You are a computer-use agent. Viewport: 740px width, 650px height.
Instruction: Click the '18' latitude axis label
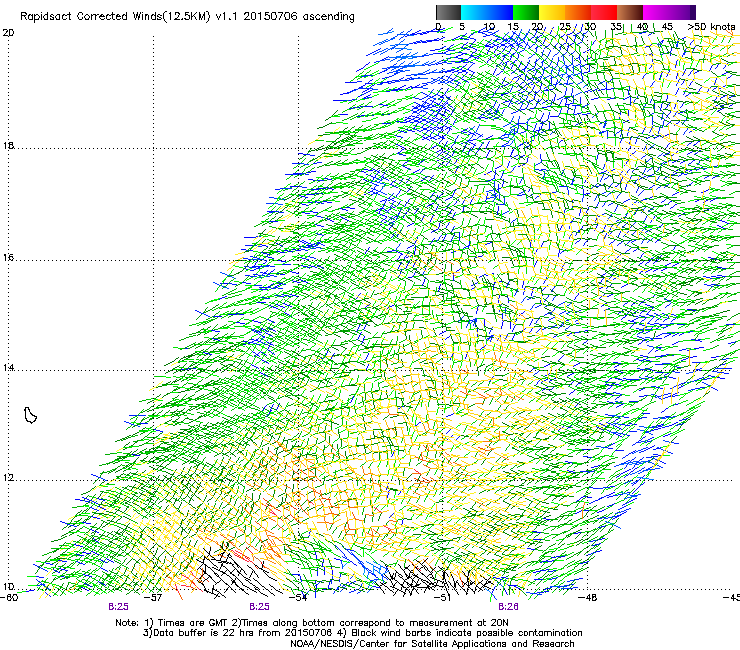[8, 145]
